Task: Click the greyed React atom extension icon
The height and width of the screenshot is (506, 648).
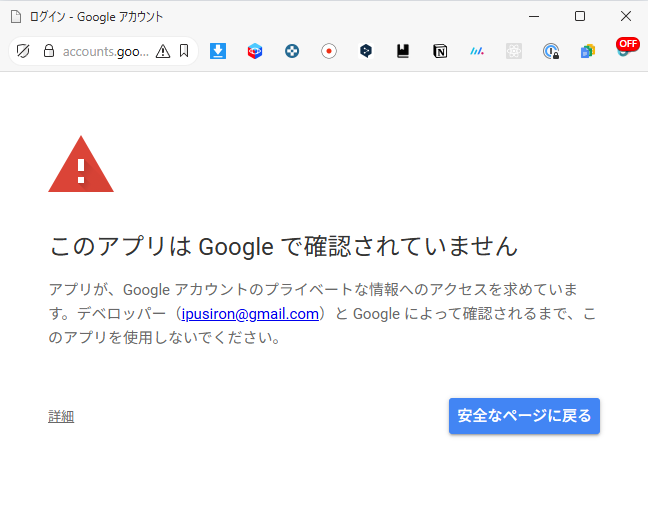Action: tap(514, 51)
